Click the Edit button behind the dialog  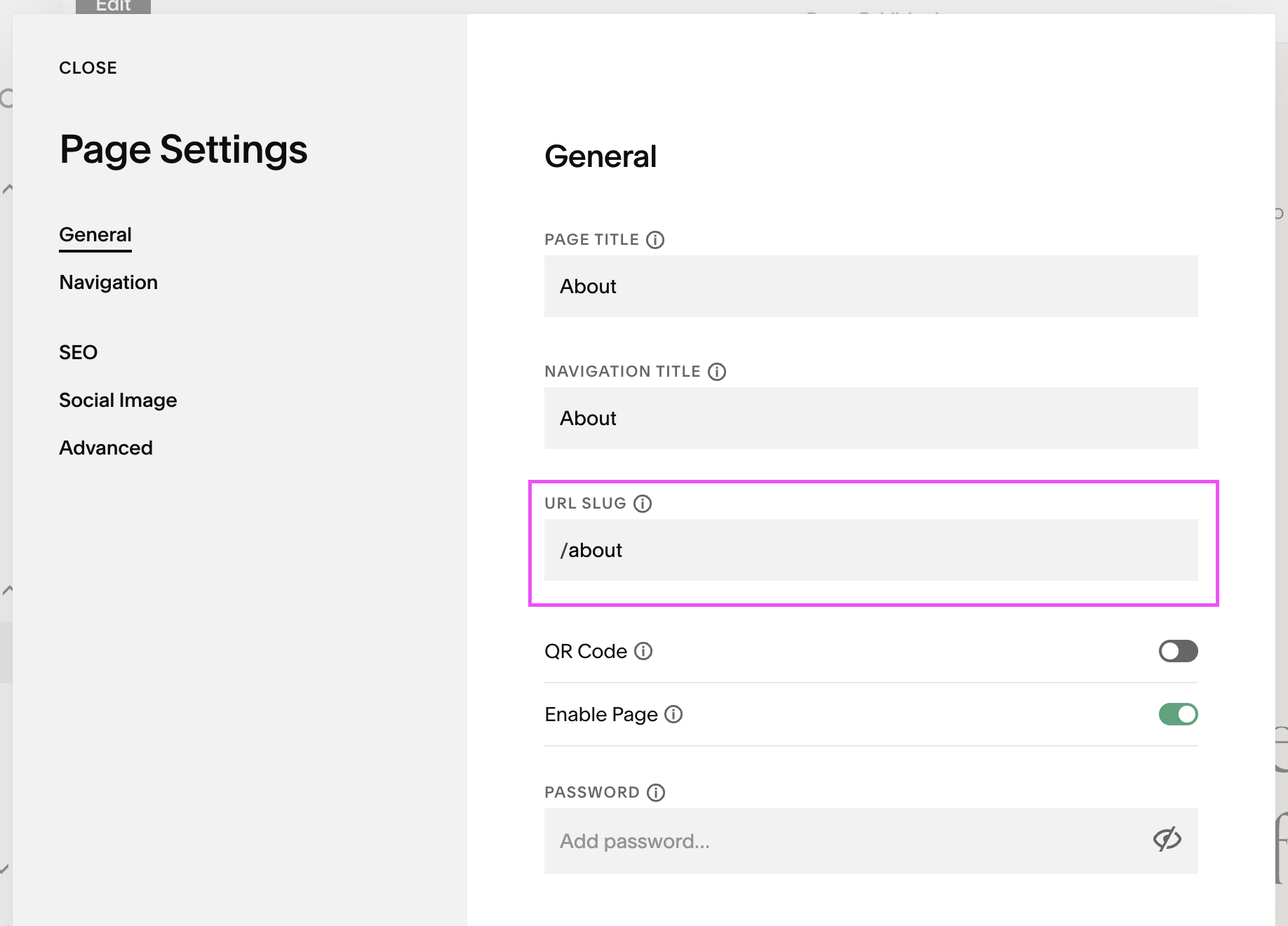pos(113,6)
